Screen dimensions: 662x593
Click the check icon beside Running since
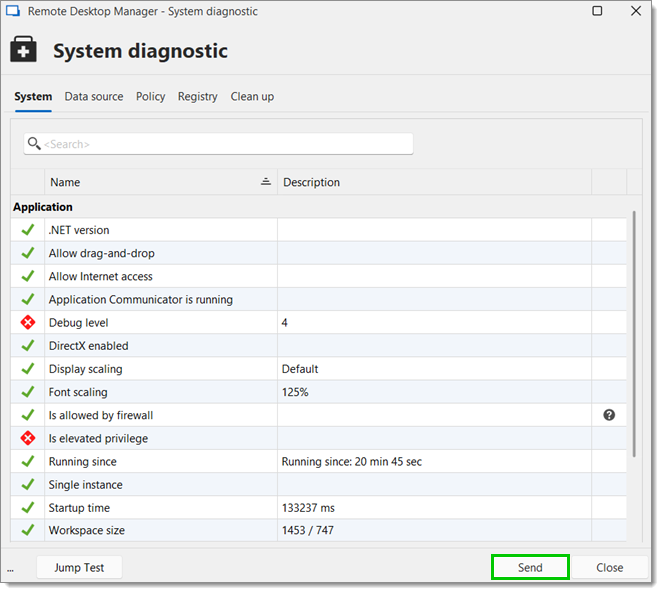point(28,461)
